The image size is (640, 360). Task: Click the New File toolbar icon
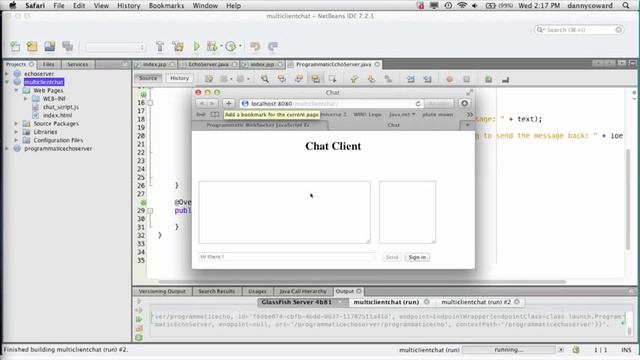[x=15, y=47]
